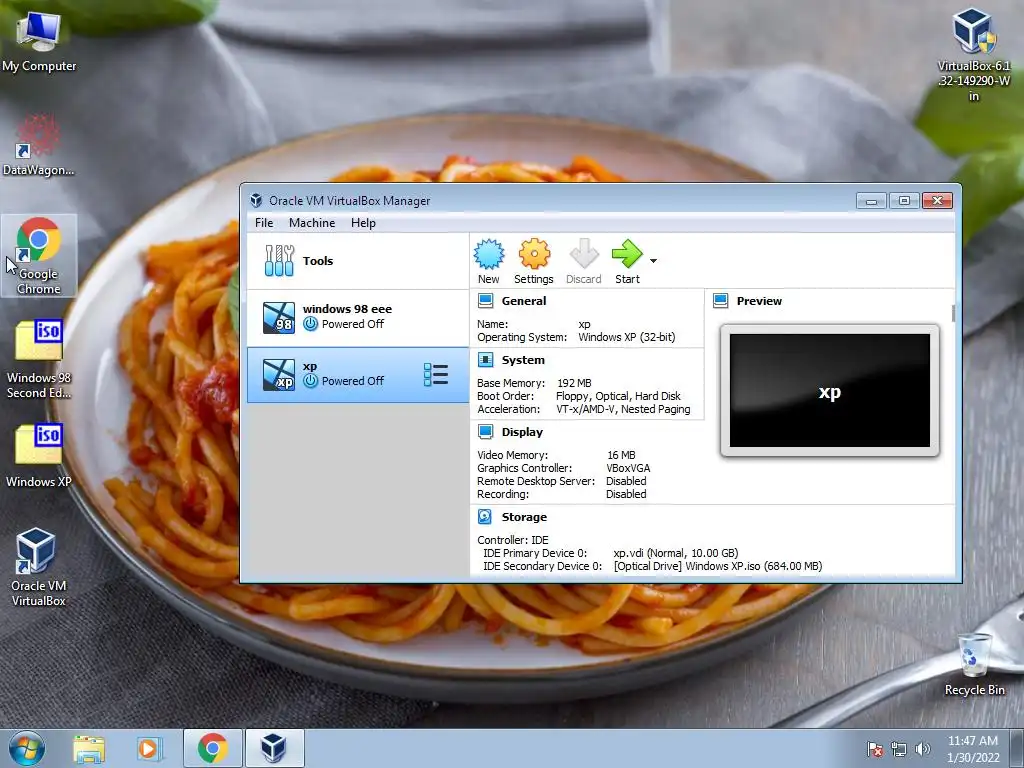Open the xp machine tools list menu icon
The height and width of the screenshot is (768, 1024).
(x=436, y=374)
